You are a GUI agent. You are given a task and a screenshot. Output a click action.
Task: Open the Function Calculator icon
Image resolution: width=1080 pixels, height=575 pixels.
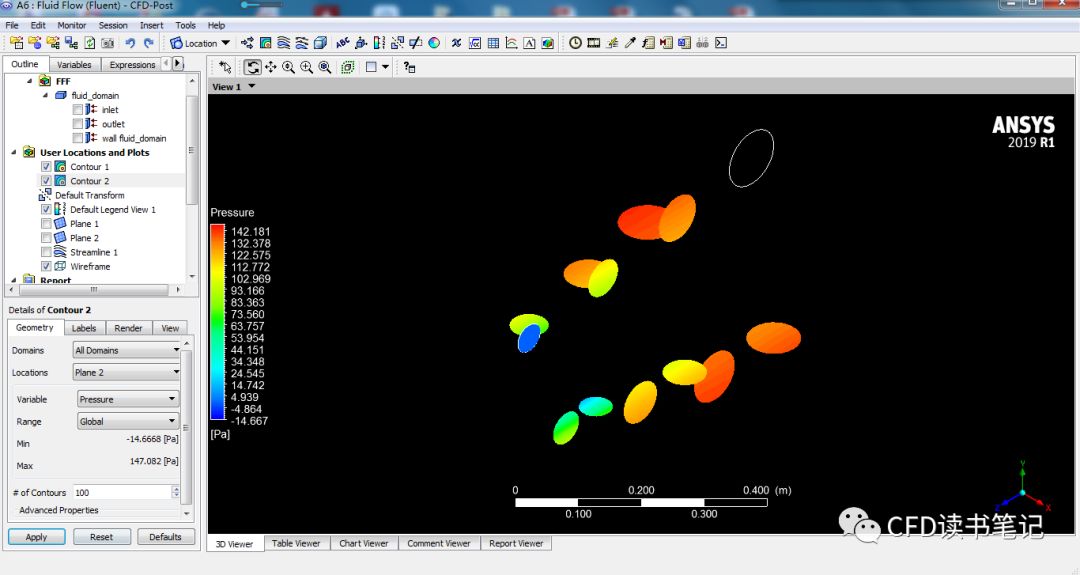coord(648,43)
